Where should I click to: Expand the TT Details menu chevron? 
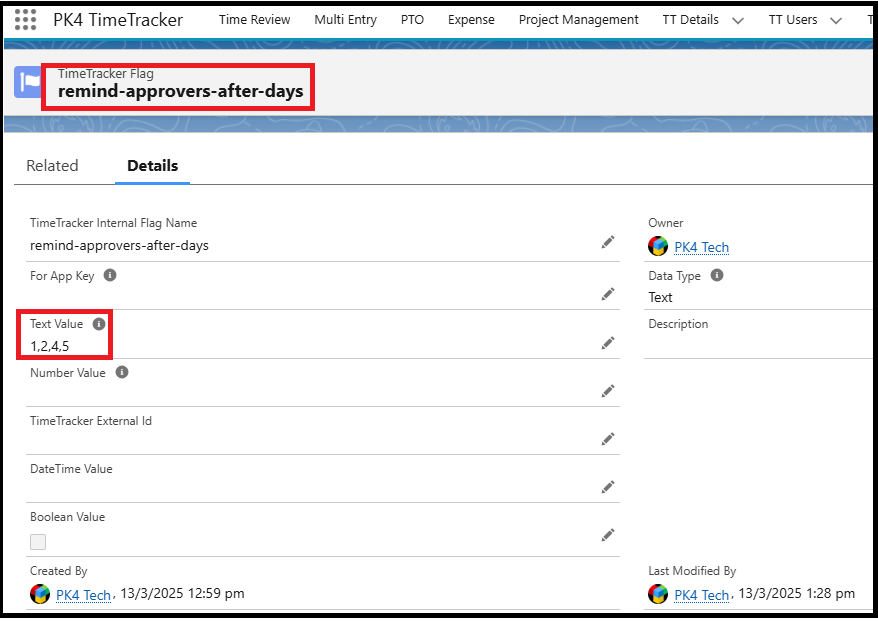(x=738, y=21)
